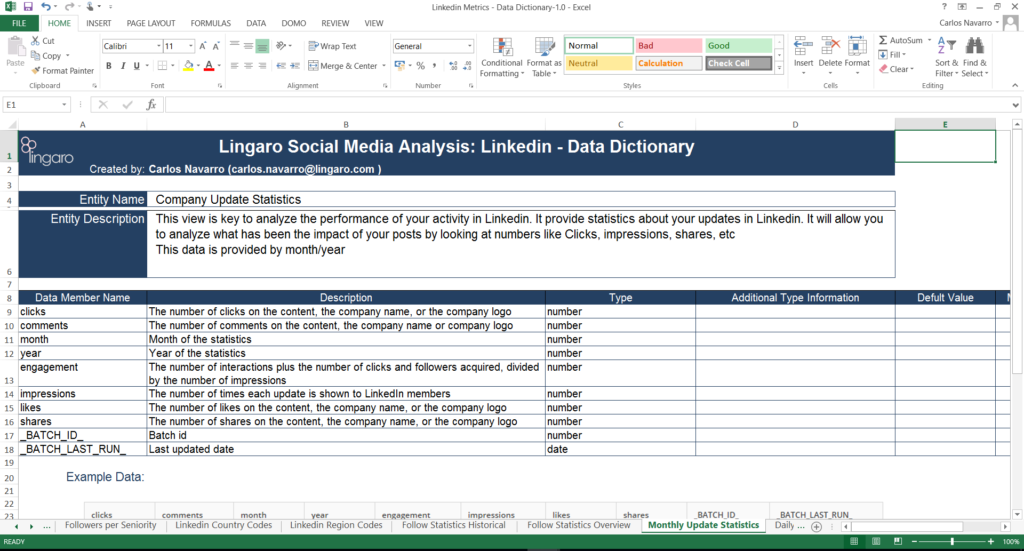1024x551 pixels.
Task: Activate Format Painter
Action: coord(63,71)
